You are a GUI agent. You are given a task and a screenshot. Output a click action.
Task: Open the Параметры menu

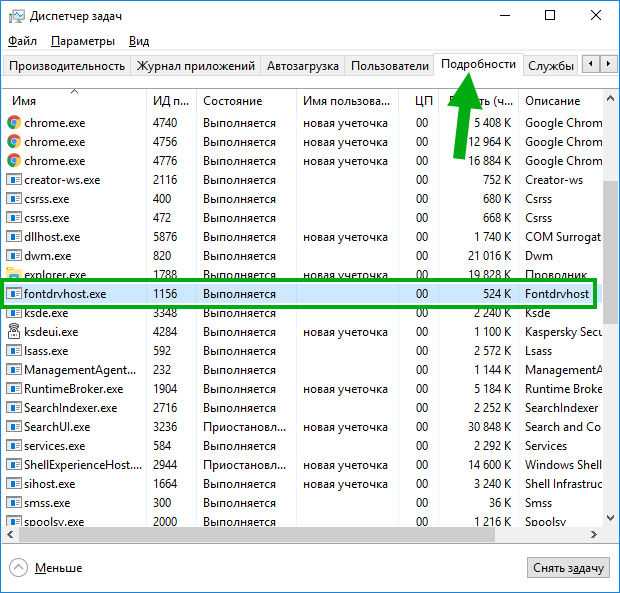coord(83,41)
